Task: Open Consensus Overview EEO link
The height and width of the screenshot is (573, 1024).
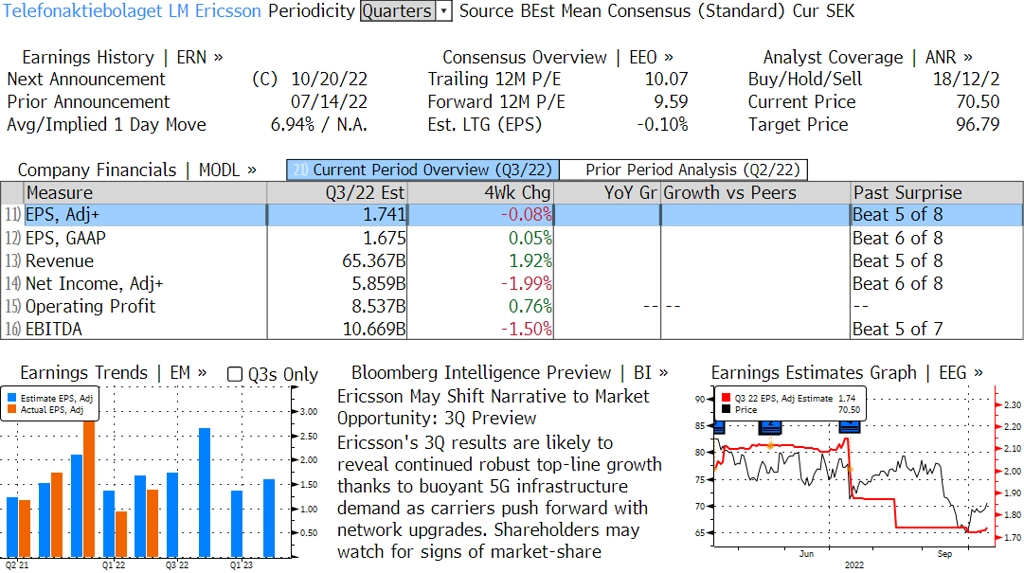Action: point(558,57)
